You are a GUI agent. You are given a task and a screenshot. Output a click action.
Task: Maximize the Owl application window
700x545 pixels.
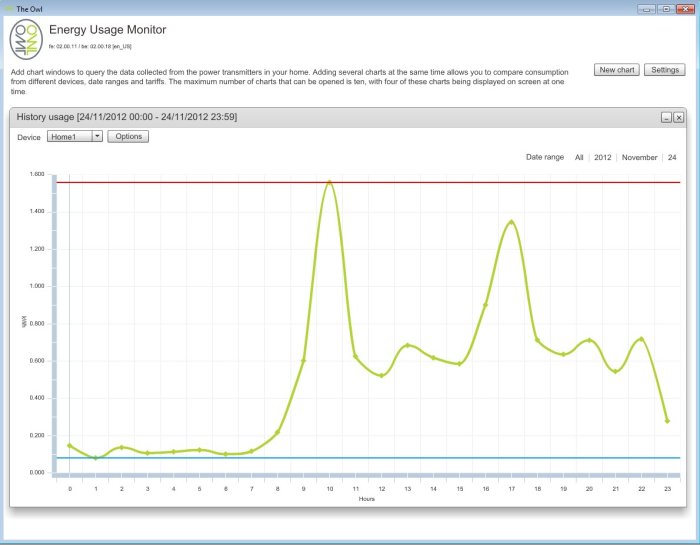664,7
